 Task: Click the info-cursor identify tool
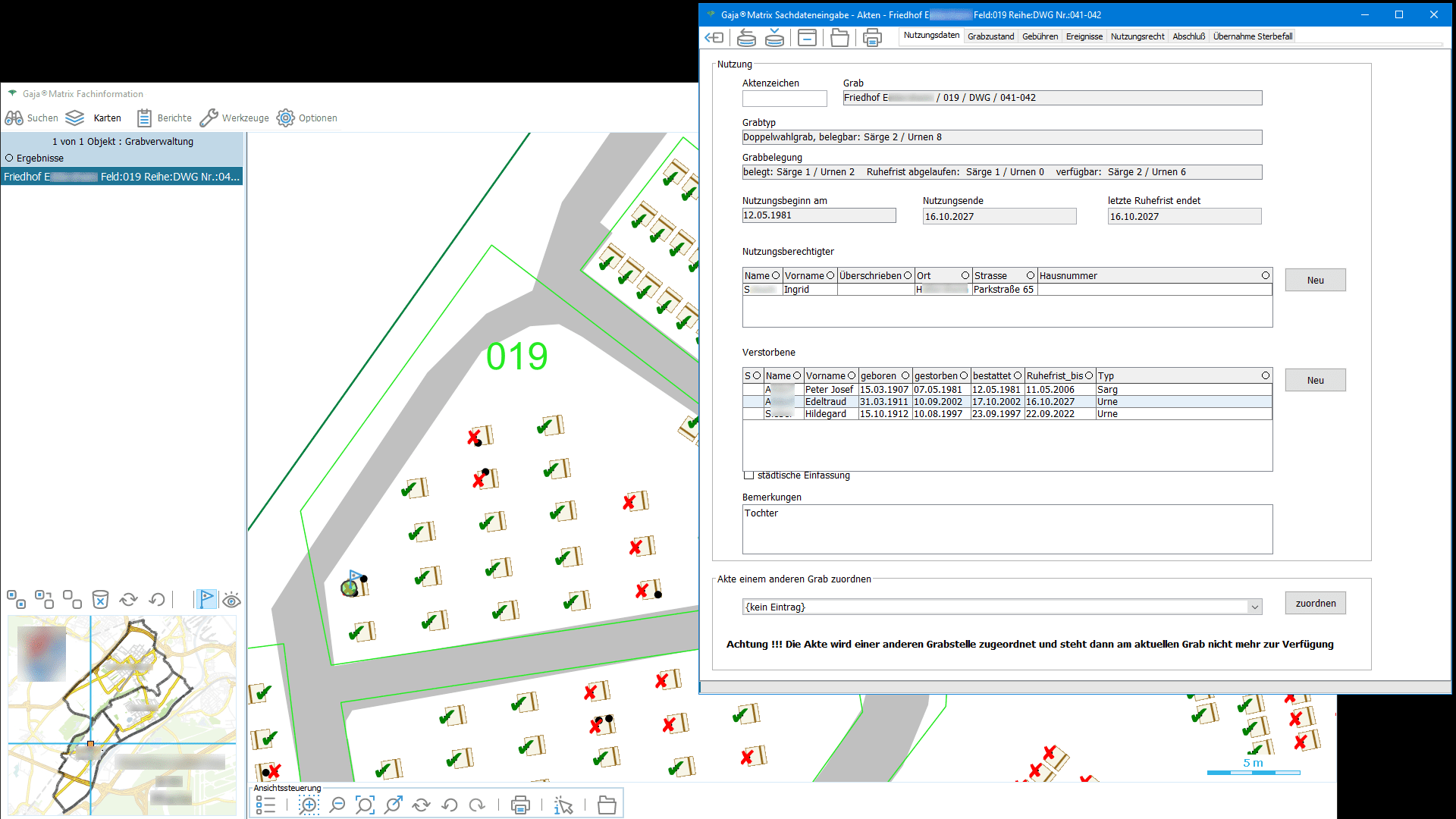tap(563, 805)
